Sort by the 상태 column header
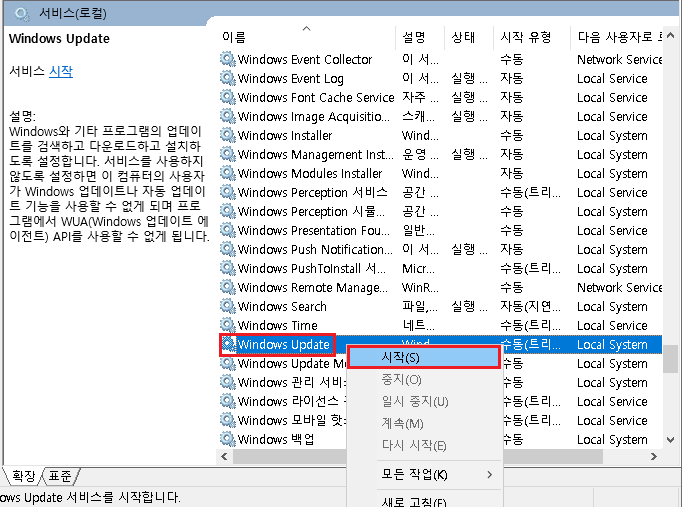Image resolution: width=682 pixels, height=507 pixels. (x=469, y=37)
